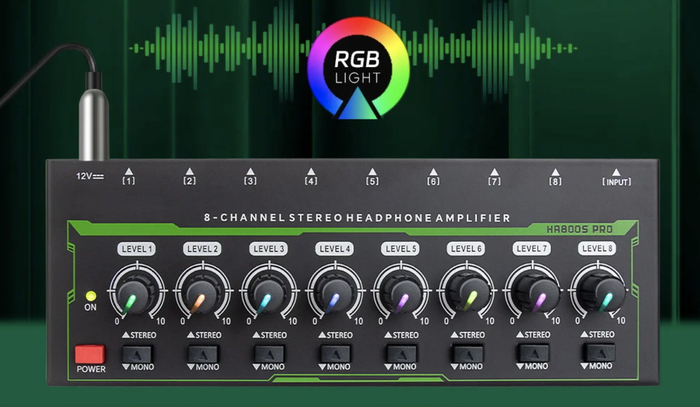Toggle the channel 3 STEREO/MONO switch

tap(268, 352)
